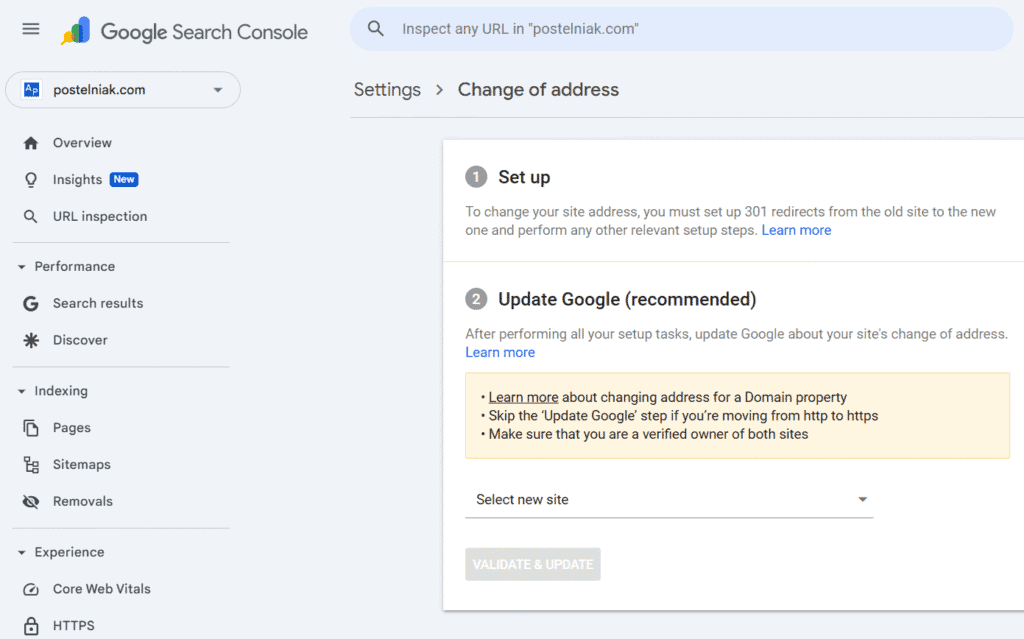The height and width of the screenshot is (639, 1024).
Task: Open Overview via home icon
Action: point(31,143)
